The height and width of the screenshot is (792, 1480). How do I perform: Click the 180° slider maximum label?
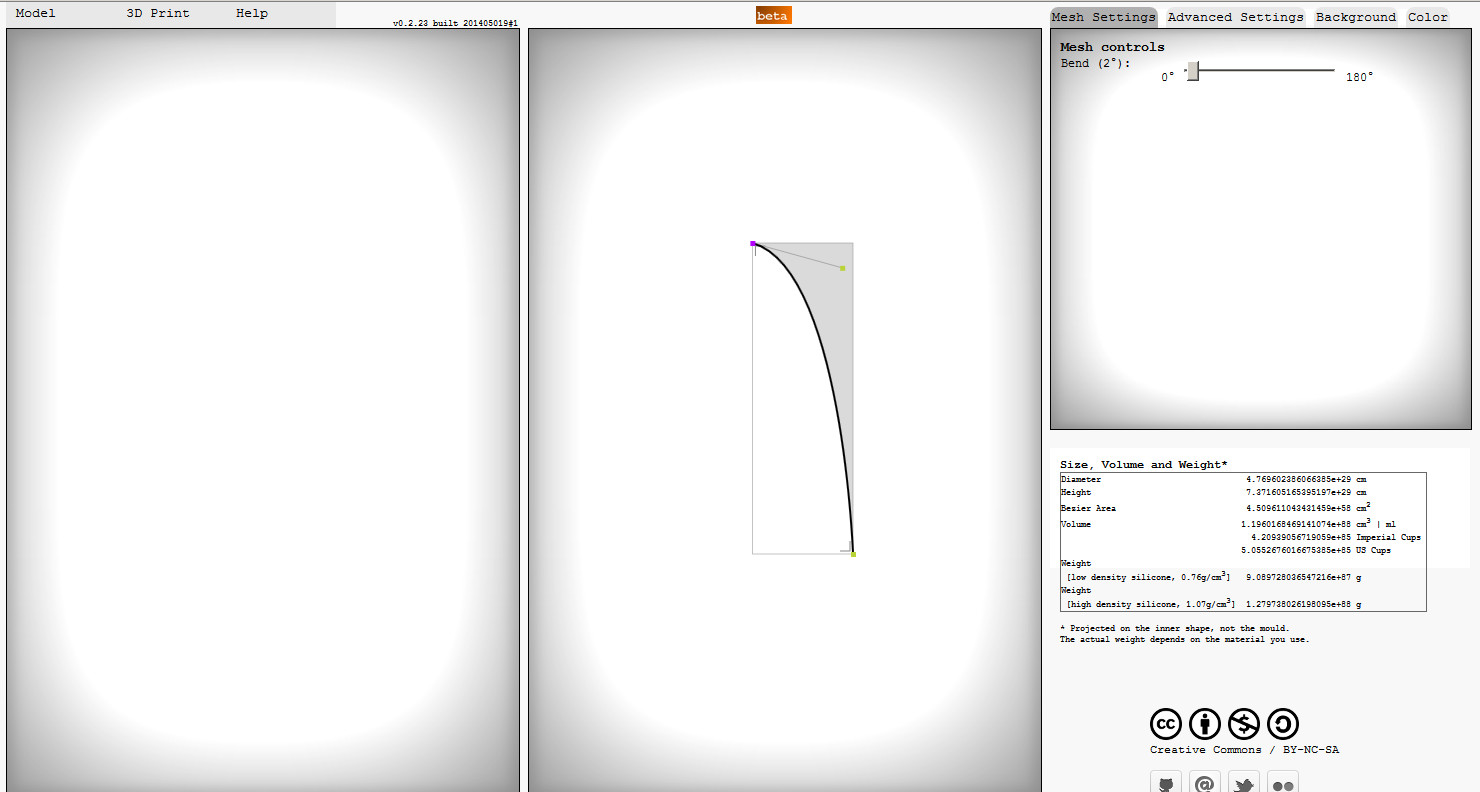[1359, 77]
